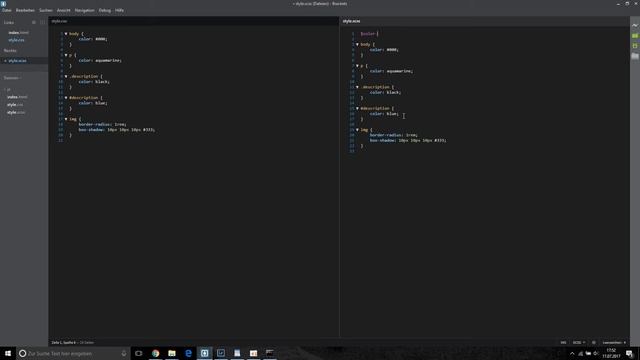Screen dimensions: 640x360
Task: Click the $color text on line 1 right pane
Action: click(368, 34)
